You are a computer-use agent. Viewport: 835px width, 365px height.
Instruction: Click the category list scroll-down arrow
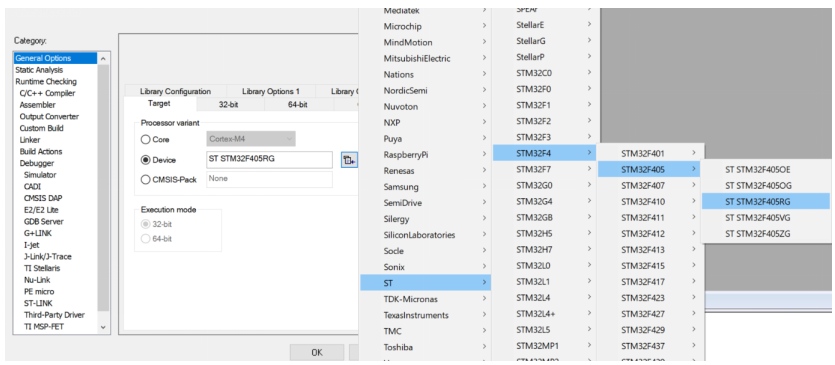103,327
